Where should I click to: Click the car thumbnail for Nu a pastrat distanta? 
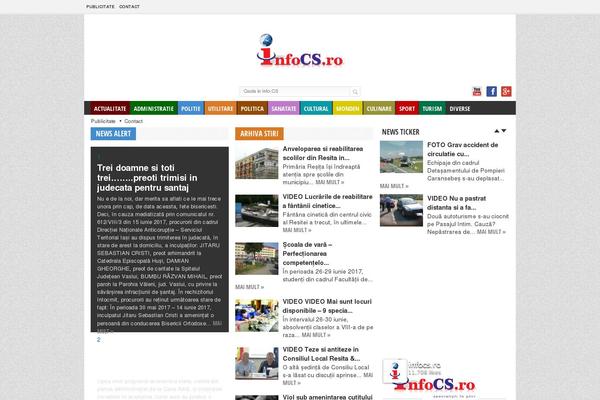(x=401, y=210)
